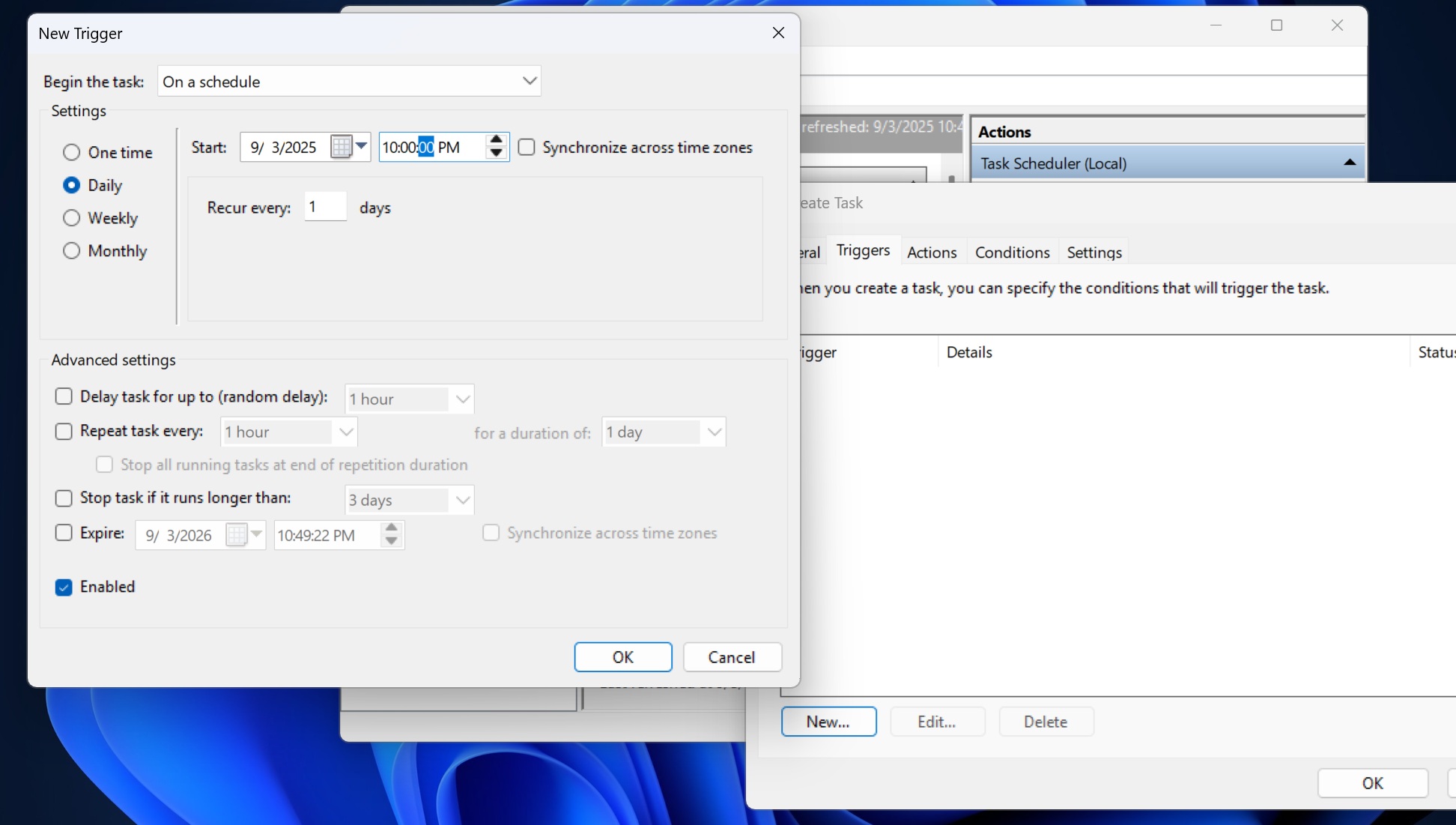Confirm the New Trigger with OK
Image resolution: width=1456 pixels, height=825 pixels.
tap(622, 657)
